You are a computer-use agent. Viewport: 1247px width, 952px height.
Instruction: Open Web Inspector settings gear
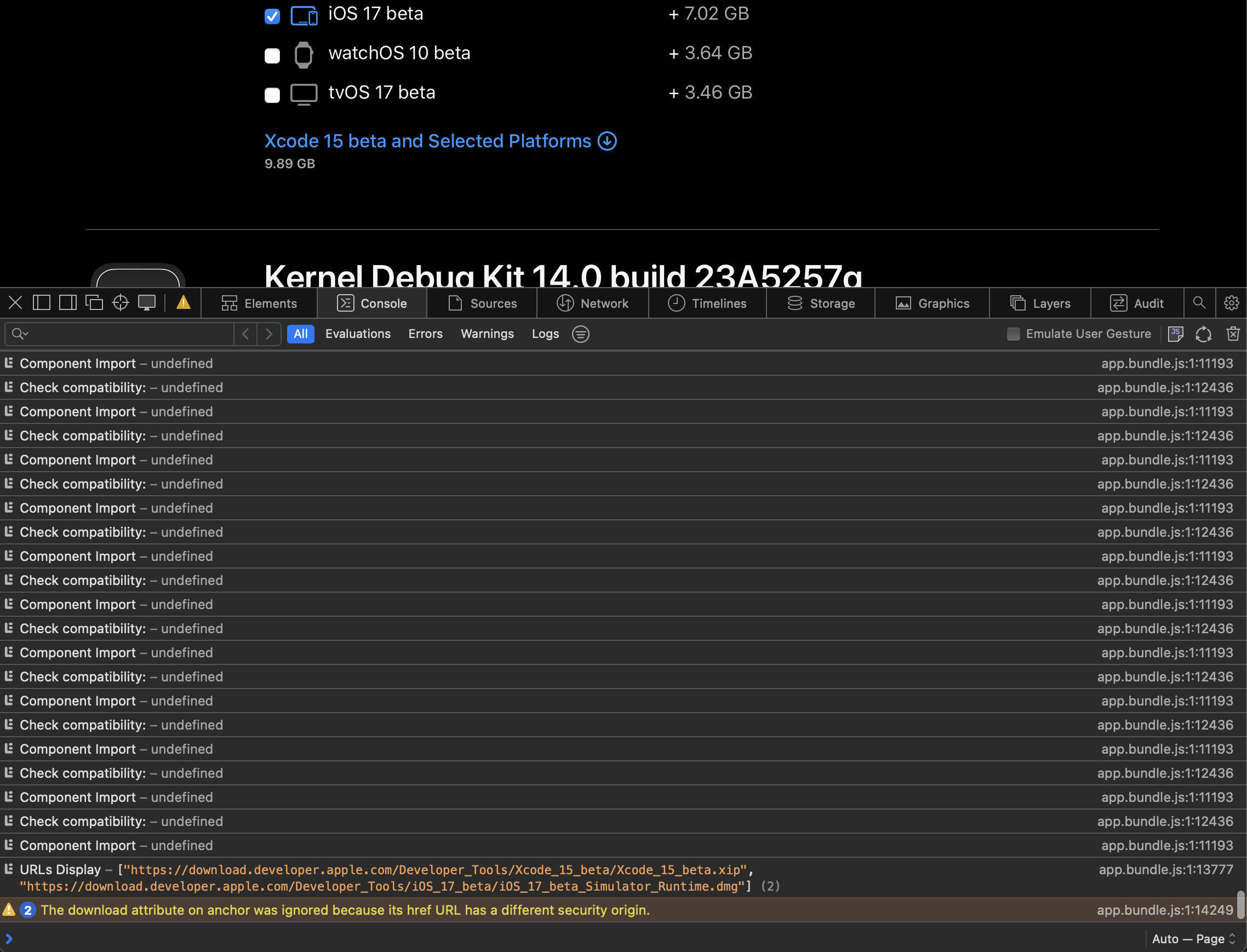coord(1231,303)
